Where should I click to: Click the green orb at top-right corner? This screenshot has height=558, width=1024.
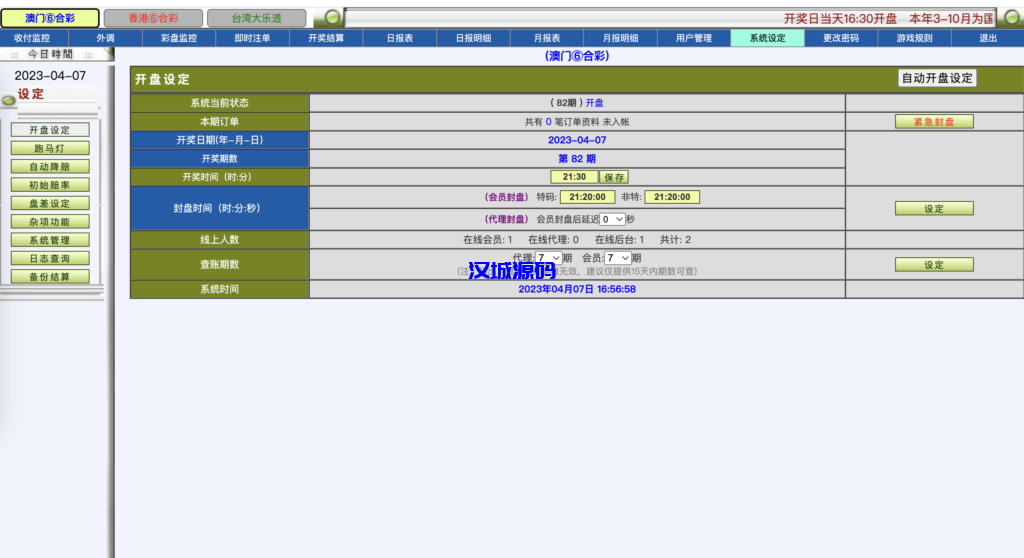click(1011, 18)
